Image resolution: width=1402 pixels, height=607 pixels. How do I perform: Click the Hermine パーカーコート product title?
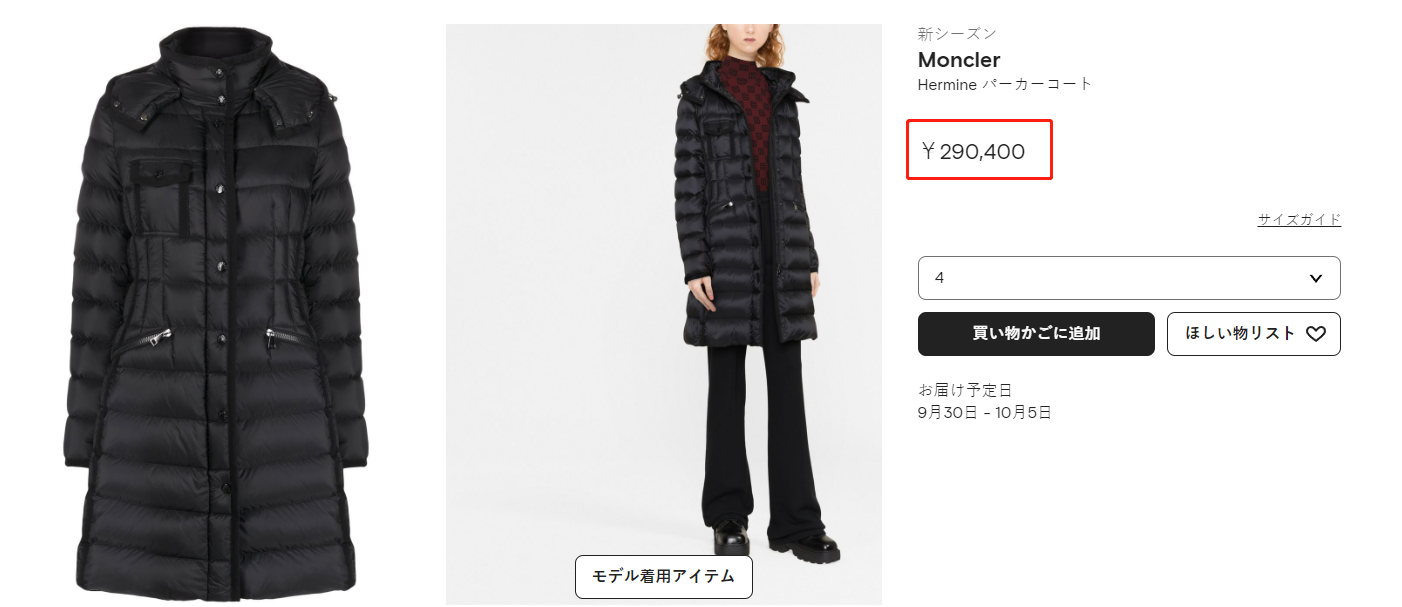point(1005,85)
